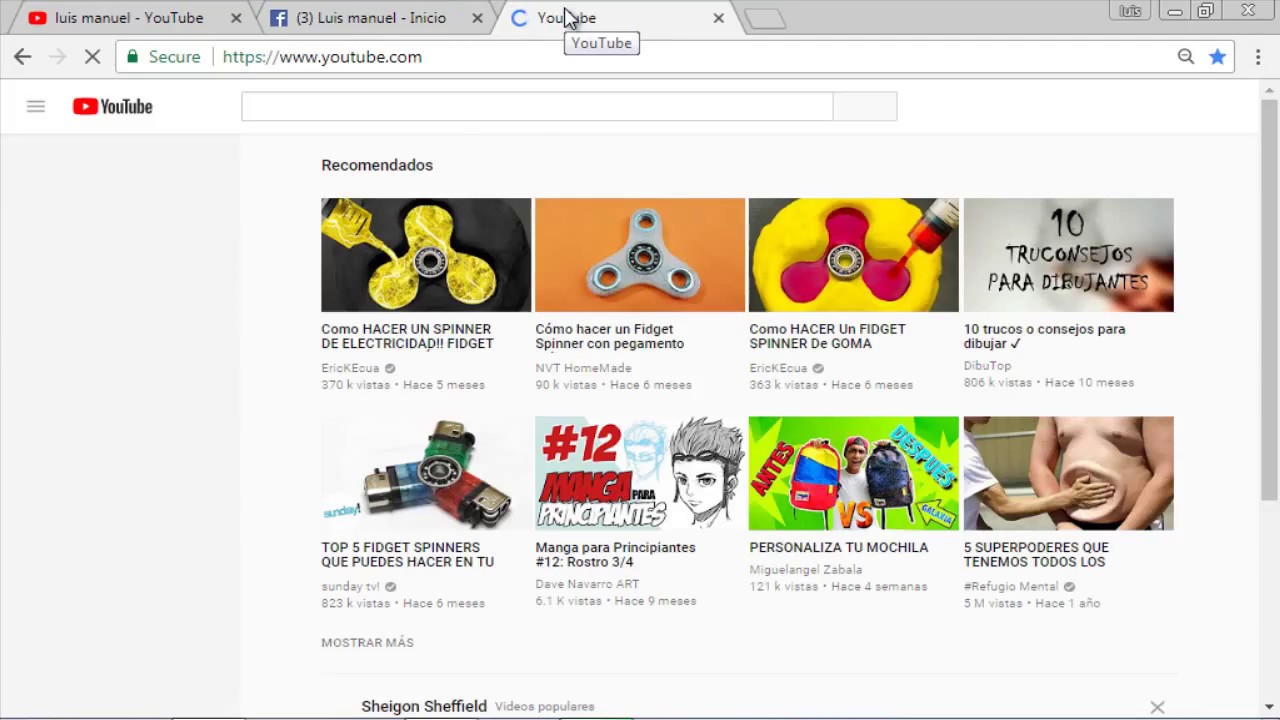
Task: Click title 'Como HACER Un FIDGET SPINNER De GOMA'
Action: (x=827, y=336)
